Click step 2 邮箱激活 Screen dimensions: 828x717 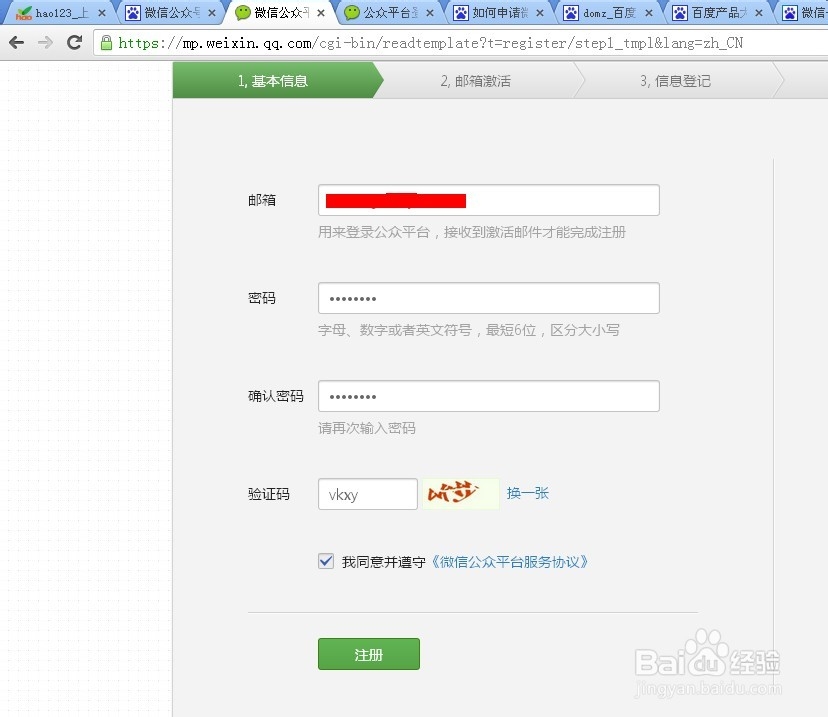pos(476,81)
